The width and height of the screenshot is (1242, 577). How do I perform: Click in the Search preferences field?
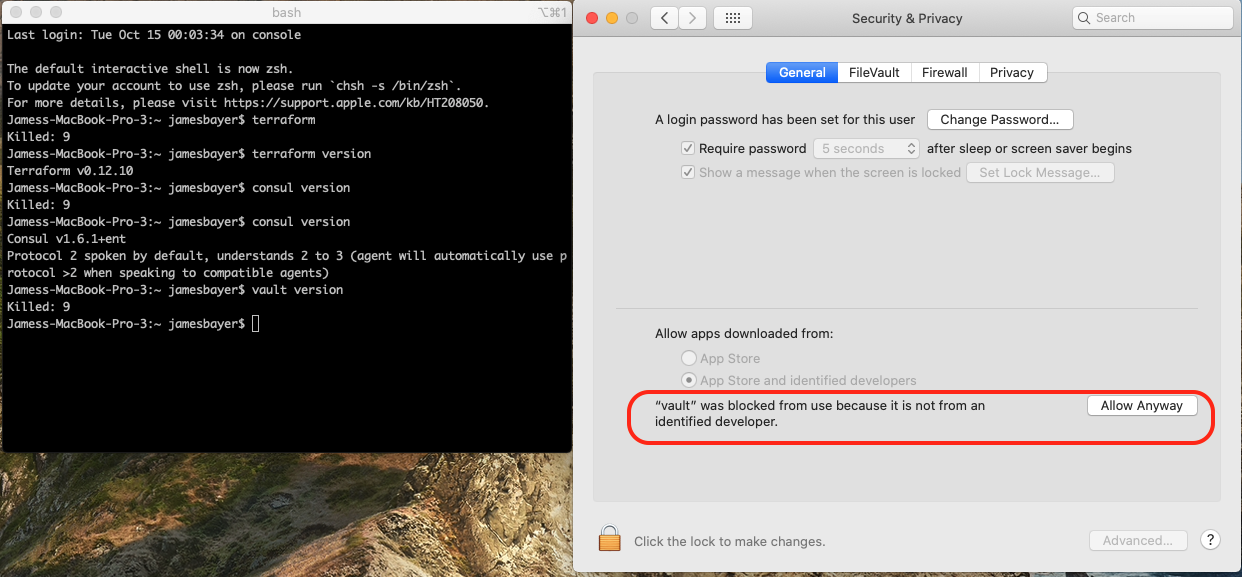[1152, 18]
